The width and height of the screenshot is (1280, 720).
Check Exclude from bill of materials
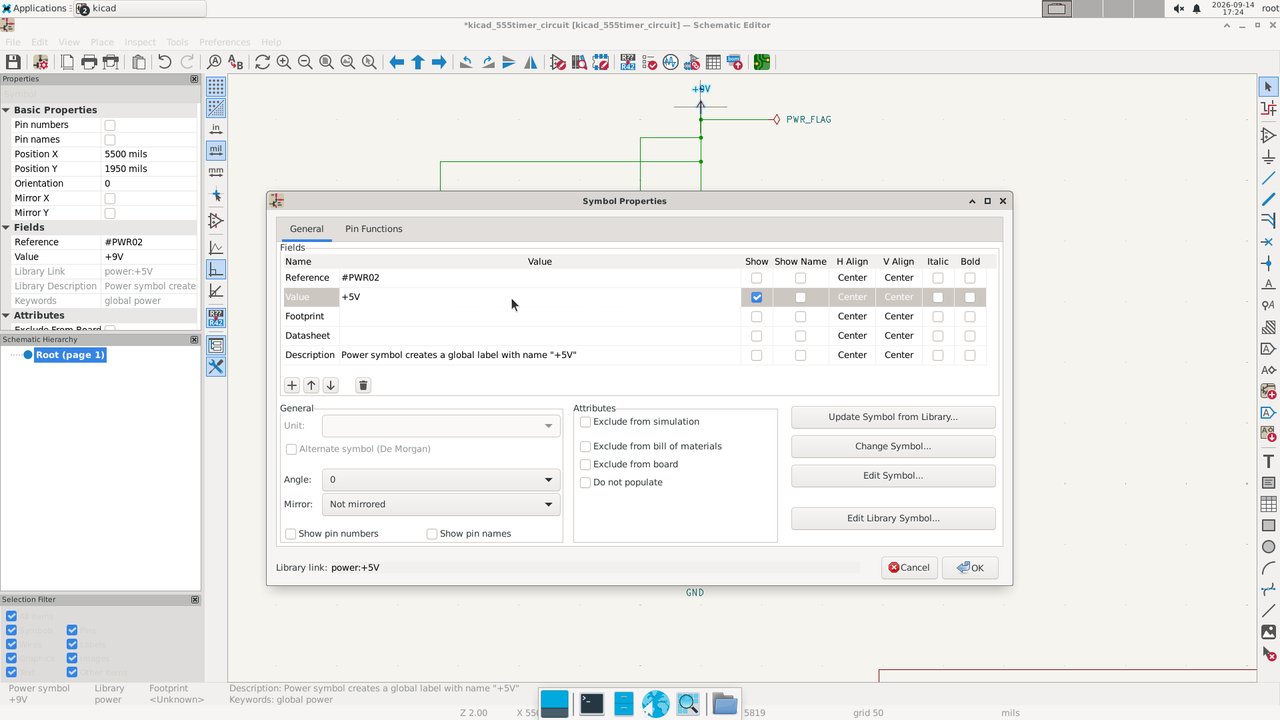pyautogui.click(x=585, y=447)
